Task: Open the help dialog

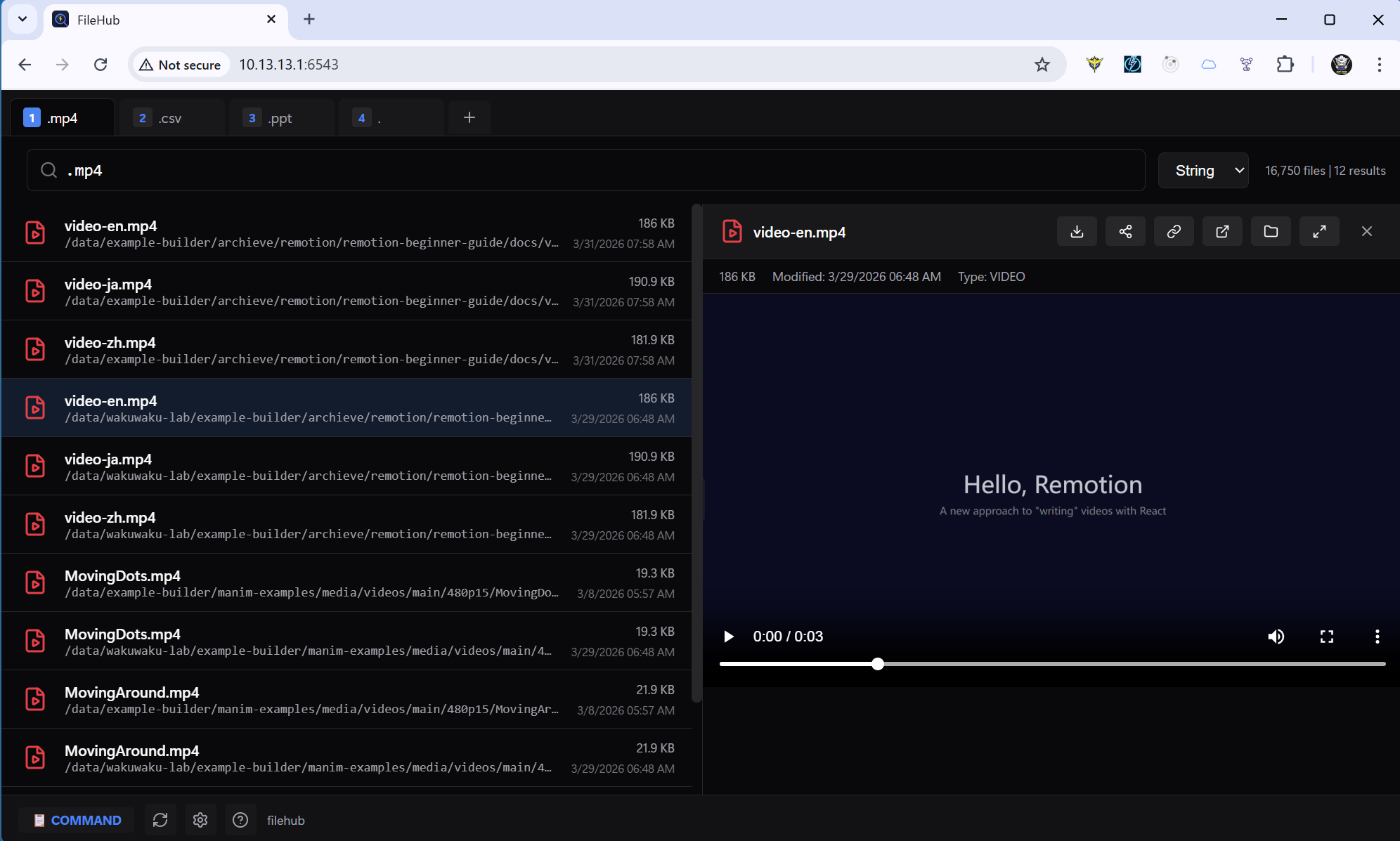Action: coord(240,820)
